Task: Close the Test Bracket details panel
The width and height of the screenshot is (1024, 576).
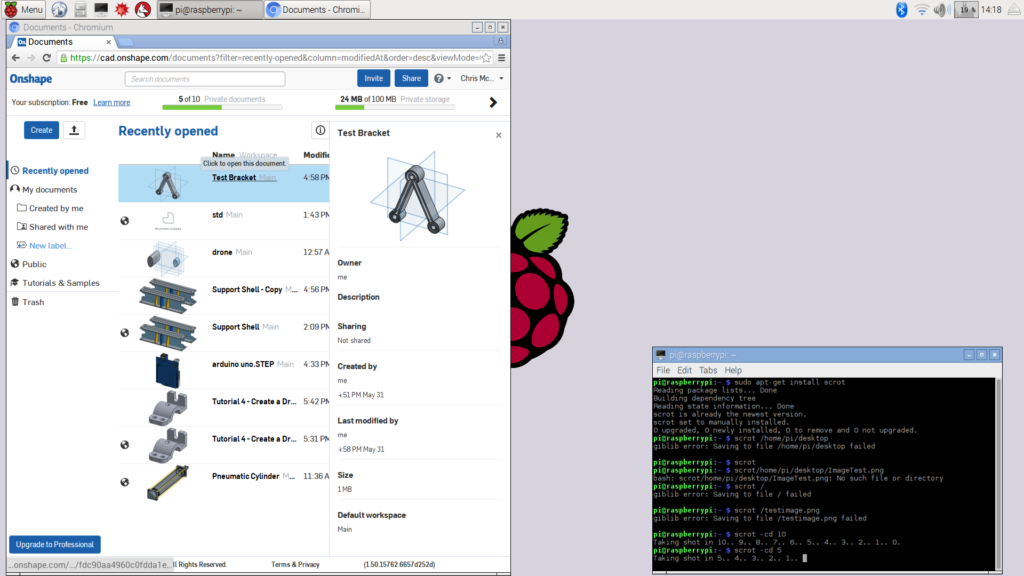Action: (x=498, y=135)
